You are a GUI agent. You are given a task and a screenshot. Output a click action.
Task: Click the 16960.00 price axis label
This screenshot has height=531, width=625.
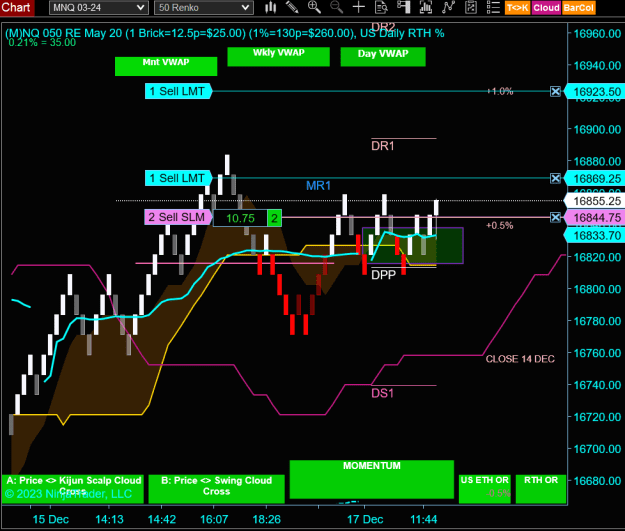(597, 33)
